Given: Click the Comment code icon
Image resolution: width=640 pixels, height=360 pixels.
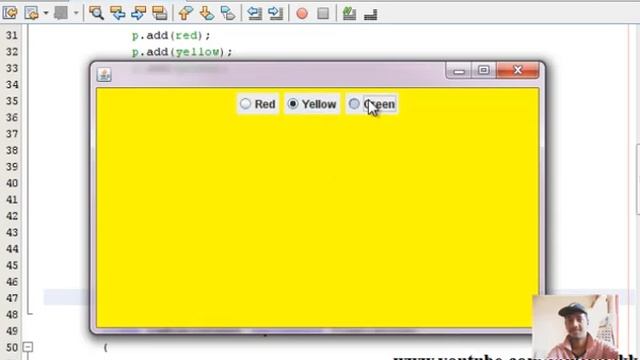Looking at the screenshot, I should tap(349, 13).
